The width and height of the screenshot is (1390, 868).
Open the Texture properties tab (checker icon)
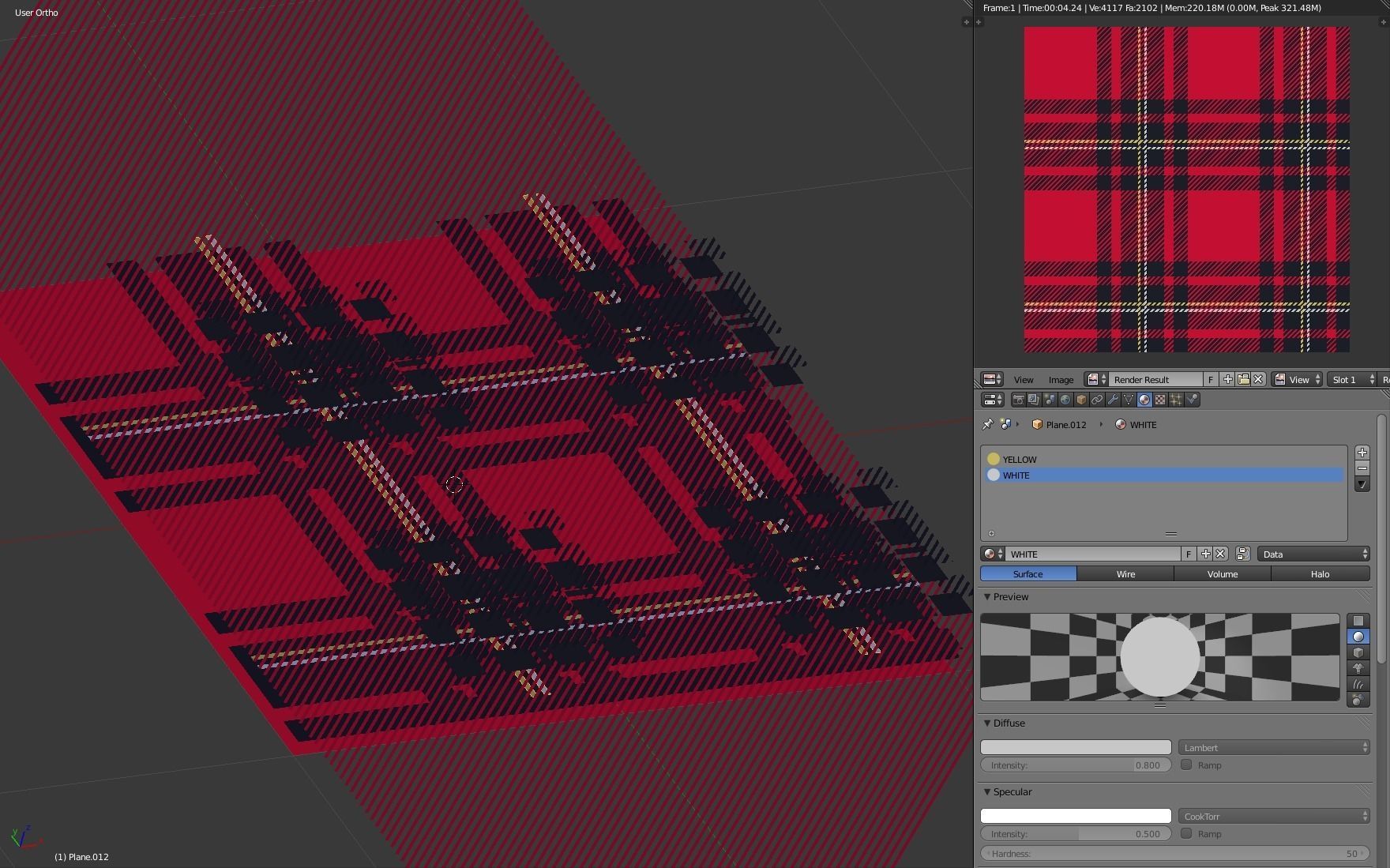(x=1160, y=400)
